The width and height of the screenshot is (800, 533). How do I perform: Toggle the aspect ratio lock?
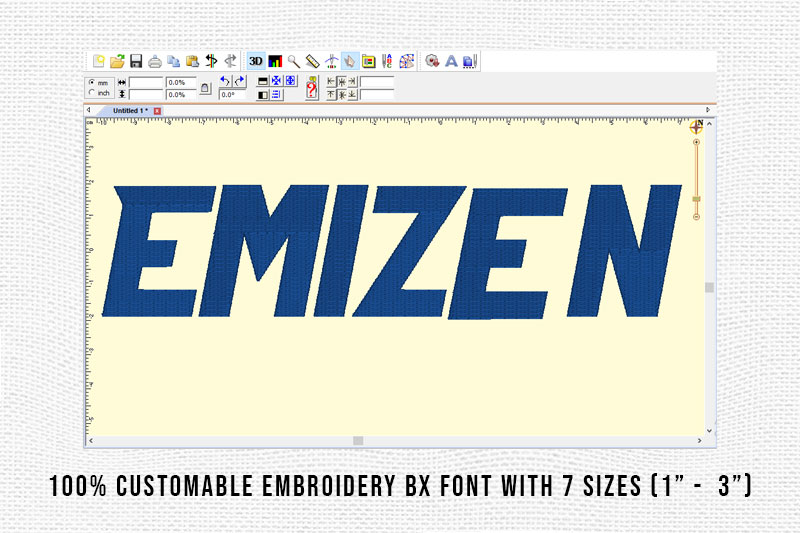(x=205, y=88)
